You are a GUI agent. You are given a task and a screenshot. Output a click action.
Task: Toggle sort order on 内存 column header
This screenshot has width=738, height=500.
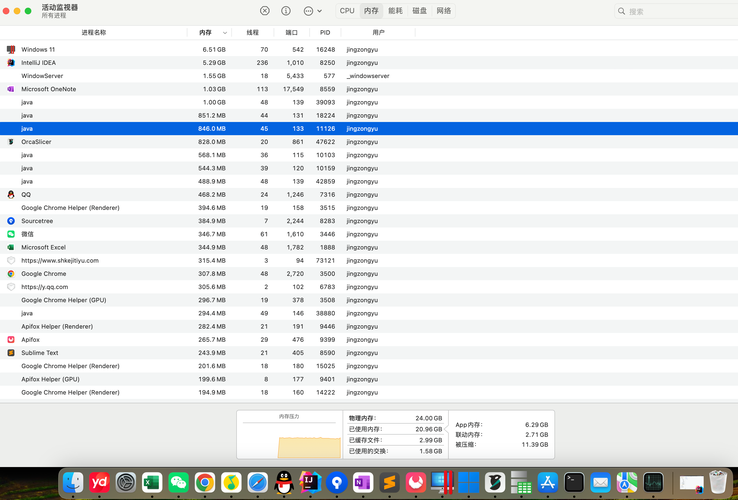click(x=212, y=33)
